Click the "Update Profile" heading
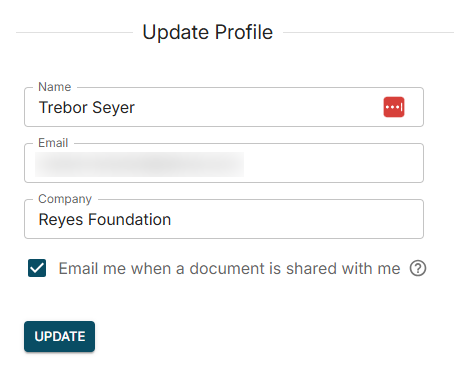454x377 pixels. pos(208,32)
